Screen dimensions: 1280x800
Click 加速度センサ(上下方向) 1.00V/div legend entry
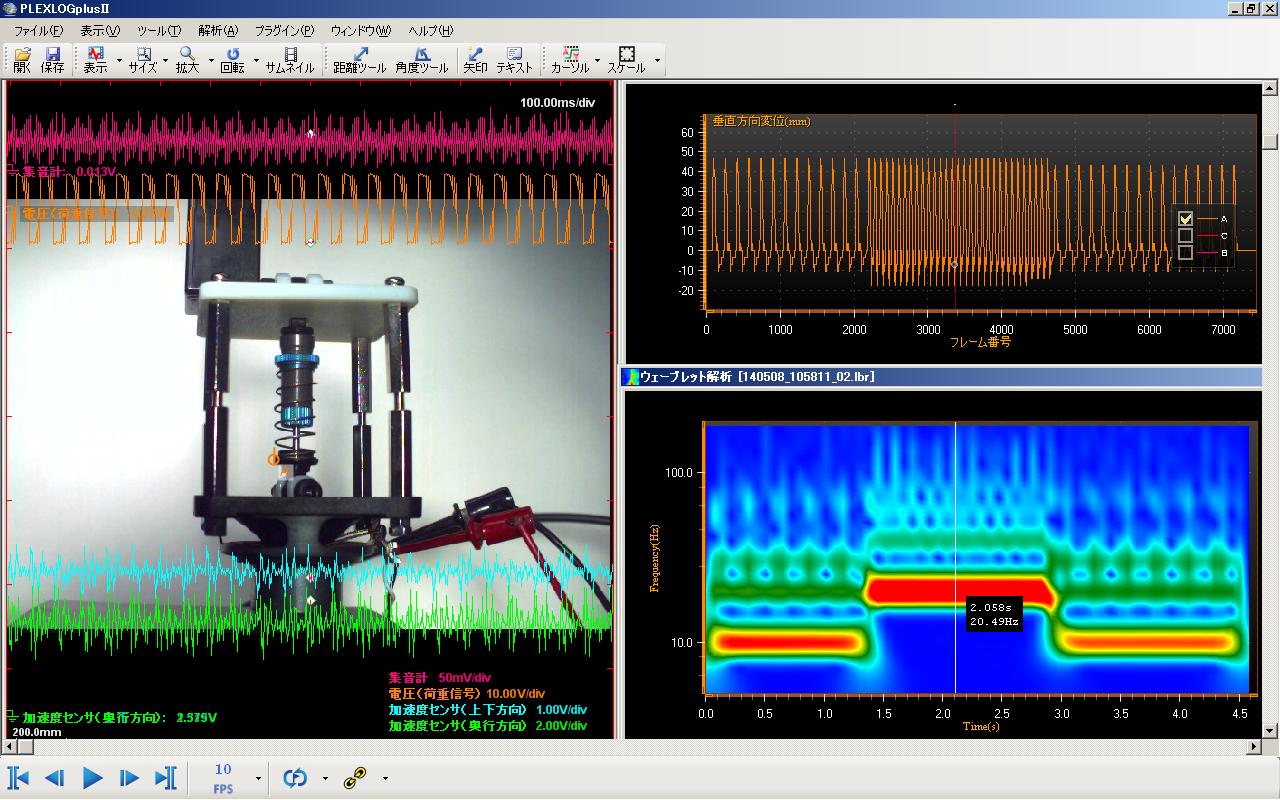[487, 710]
